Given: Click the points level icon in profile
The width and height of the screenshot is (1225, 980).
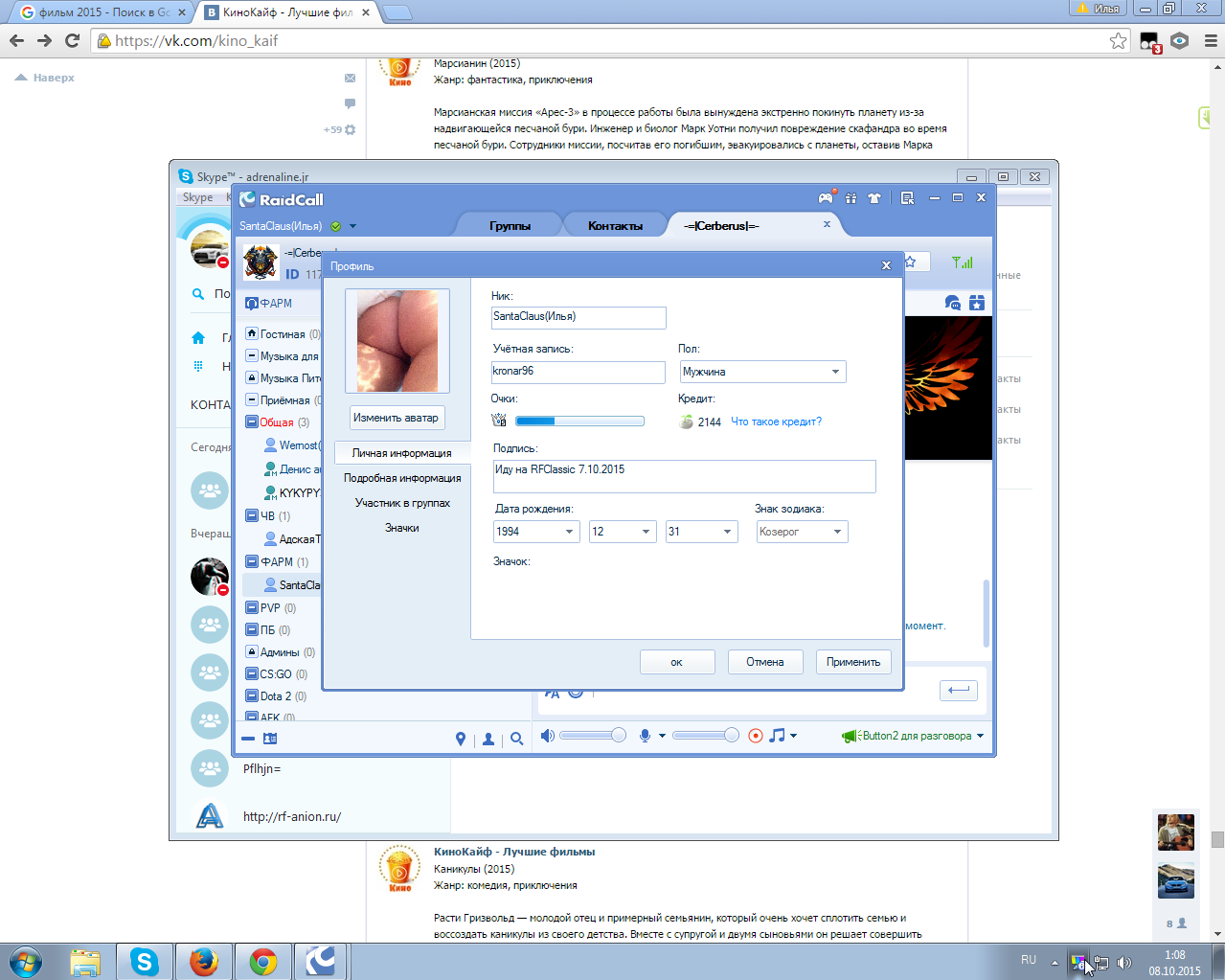Looking at the screenshot, I should (x=499, y=421).
